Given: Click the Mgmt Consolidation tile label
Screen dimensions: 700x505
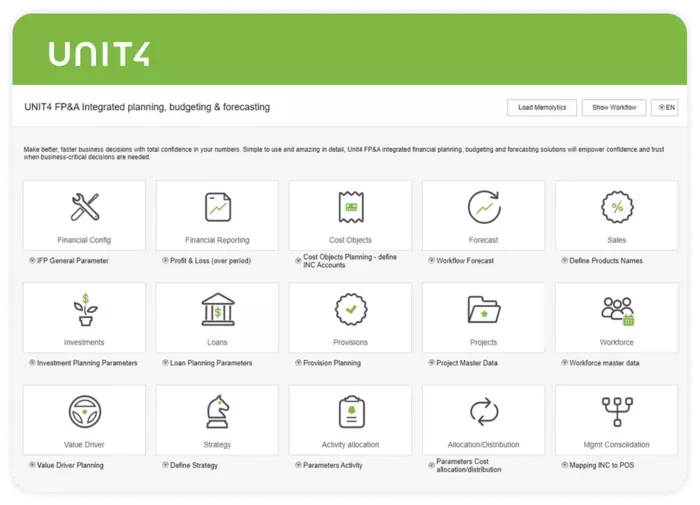Looking at the screenshot, I should [x=617, y=445].
